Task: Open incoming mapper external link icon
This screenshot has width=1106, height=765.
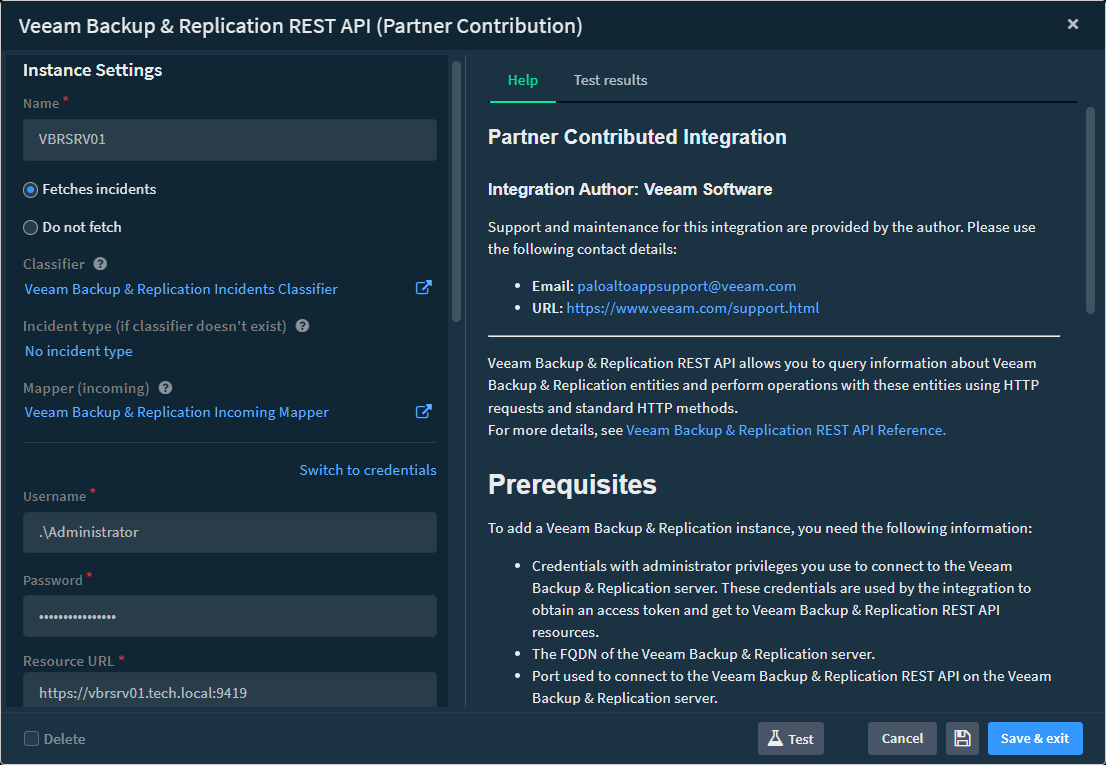Action: pyautogui.click(x=423, y=412)
